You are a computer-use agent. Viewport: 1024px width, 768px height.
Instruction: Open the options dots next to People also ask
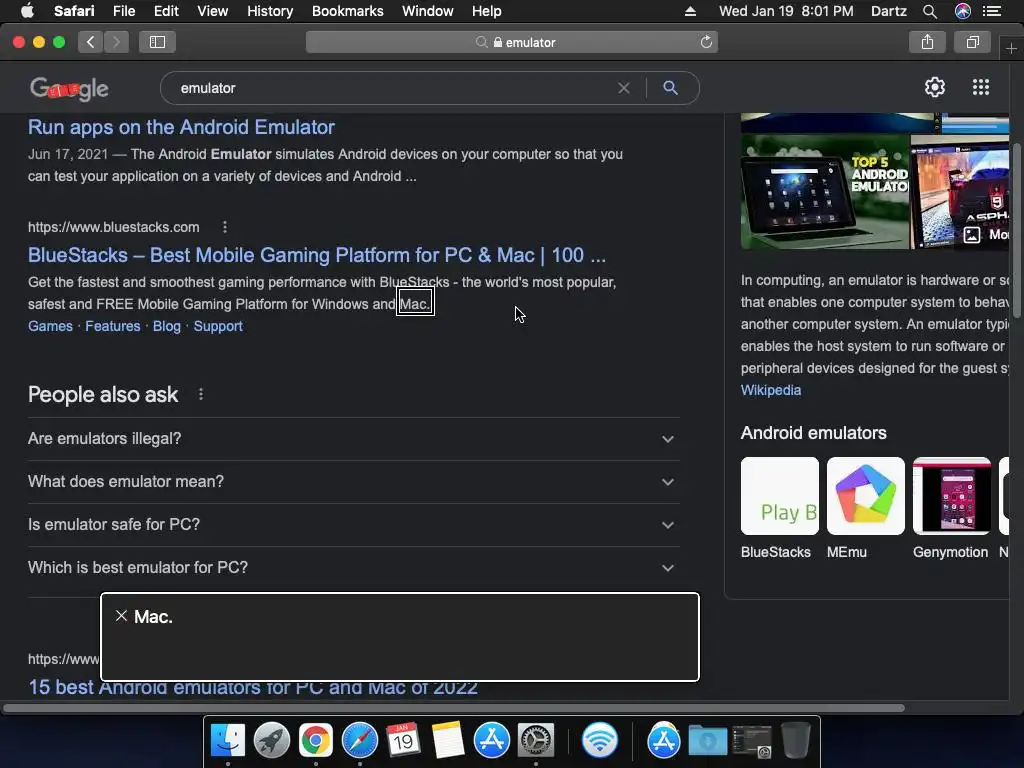(x=200, y=394)
